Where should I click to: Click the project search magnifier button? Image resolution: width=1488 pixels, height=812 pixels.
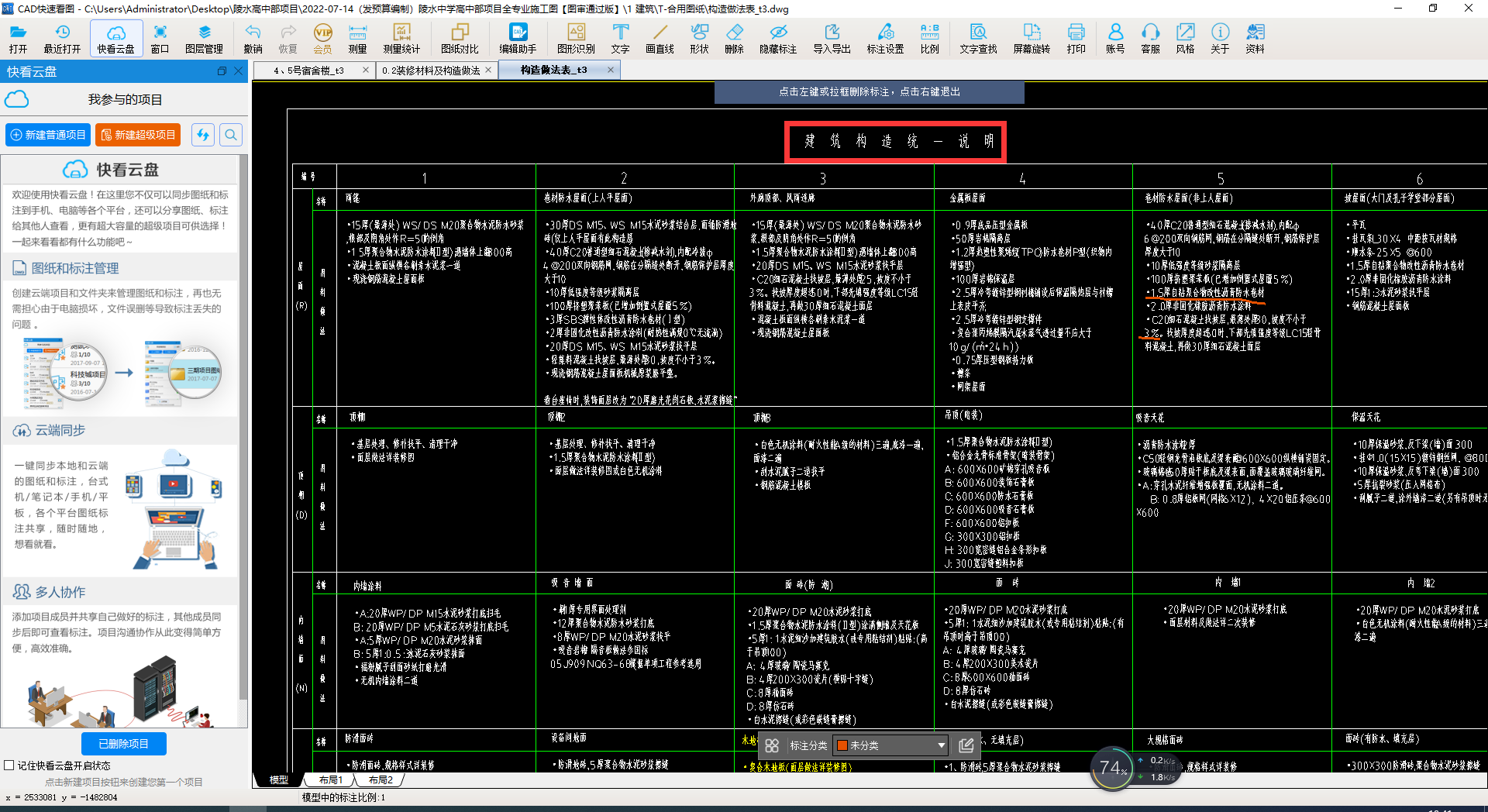pyautogui.click(x=231, y=135)
